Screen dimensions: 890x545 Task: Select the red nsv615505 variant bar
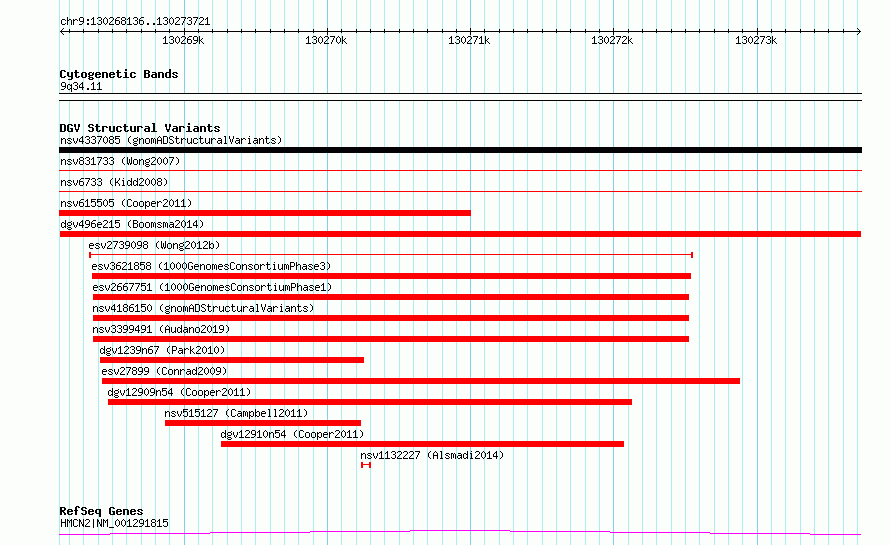tap(265, 213)
